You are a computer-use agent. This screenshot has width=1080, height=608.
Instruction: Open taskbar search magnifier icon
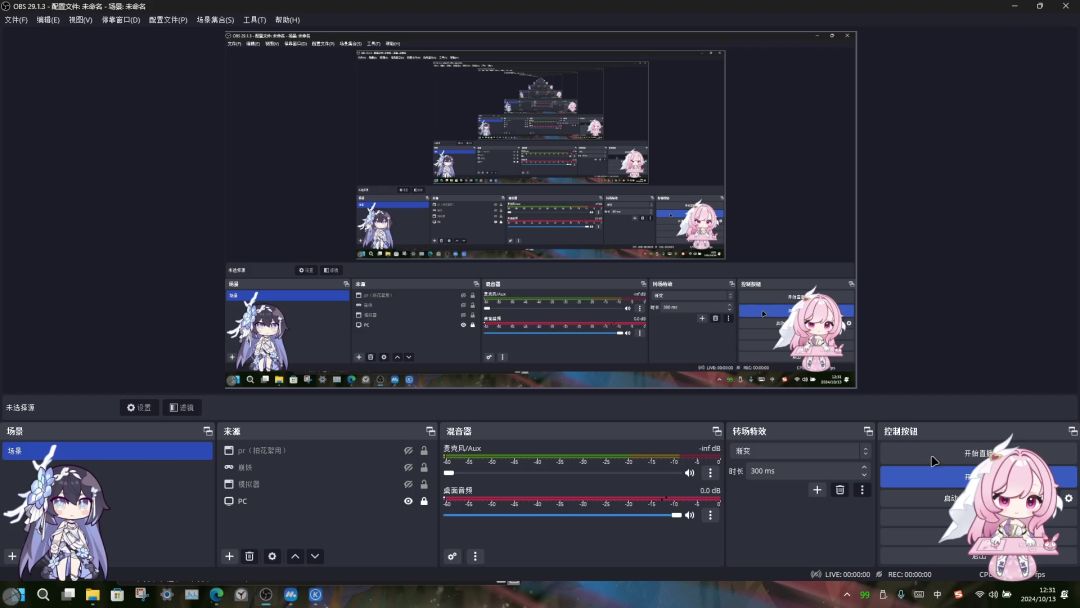tap(43, 595)
